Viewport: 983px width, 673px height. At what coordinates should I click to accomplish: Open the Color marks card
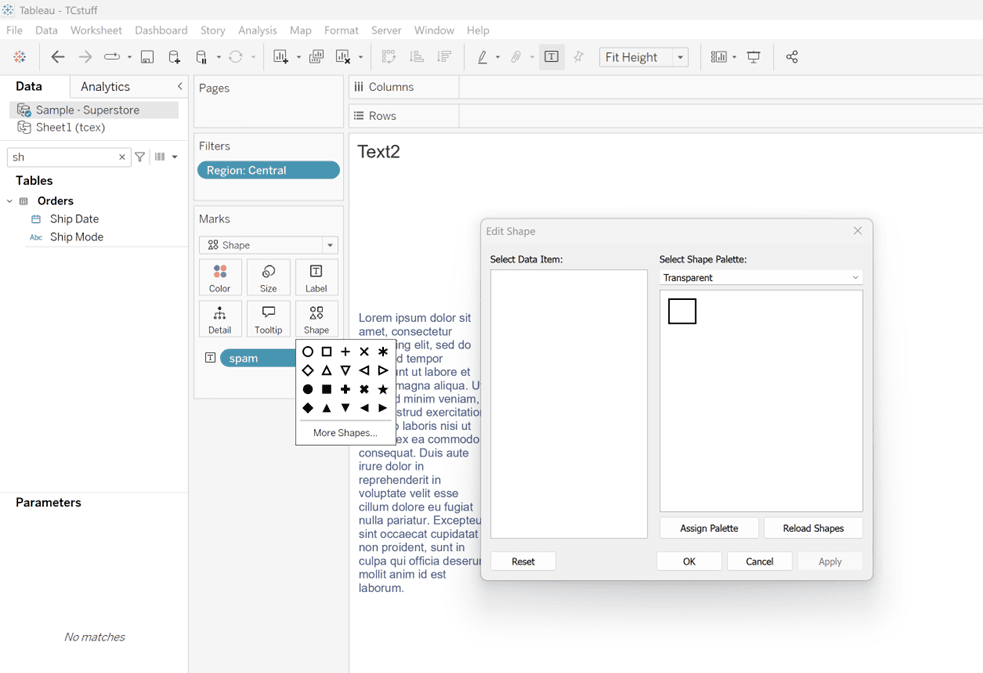point(220,278)
